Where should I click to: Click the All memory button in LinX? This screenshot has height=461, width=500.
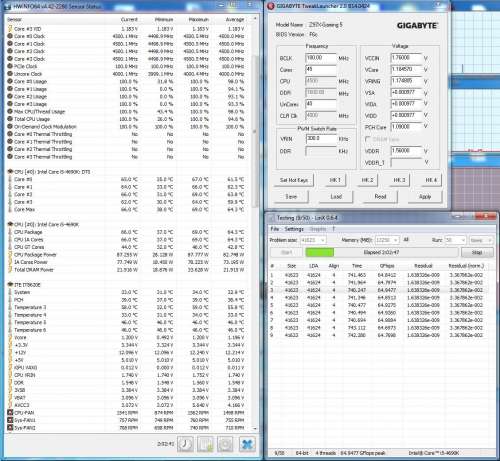(x=406, y=240)
